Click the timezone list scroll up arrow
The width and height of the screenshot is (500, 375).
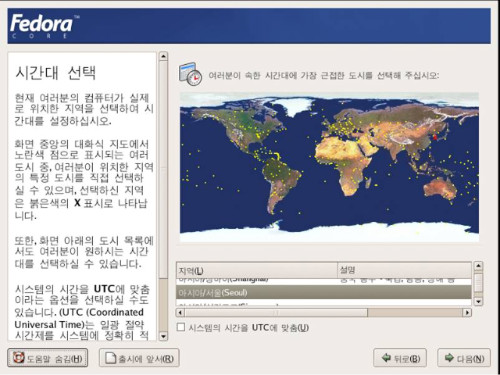(x=478, y=266)
